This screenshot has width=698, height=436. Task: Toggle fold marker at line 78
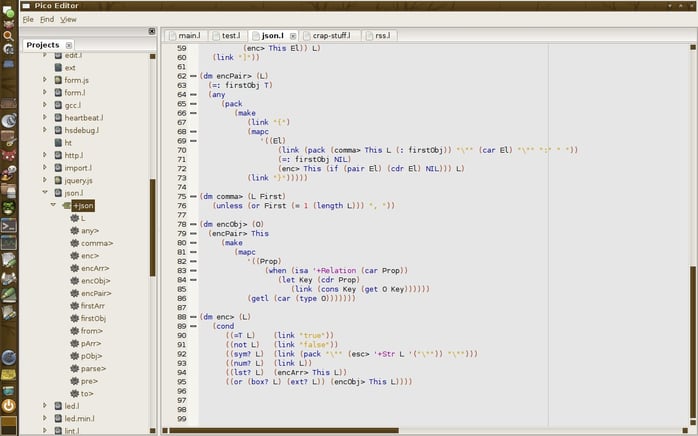(193, 224)
